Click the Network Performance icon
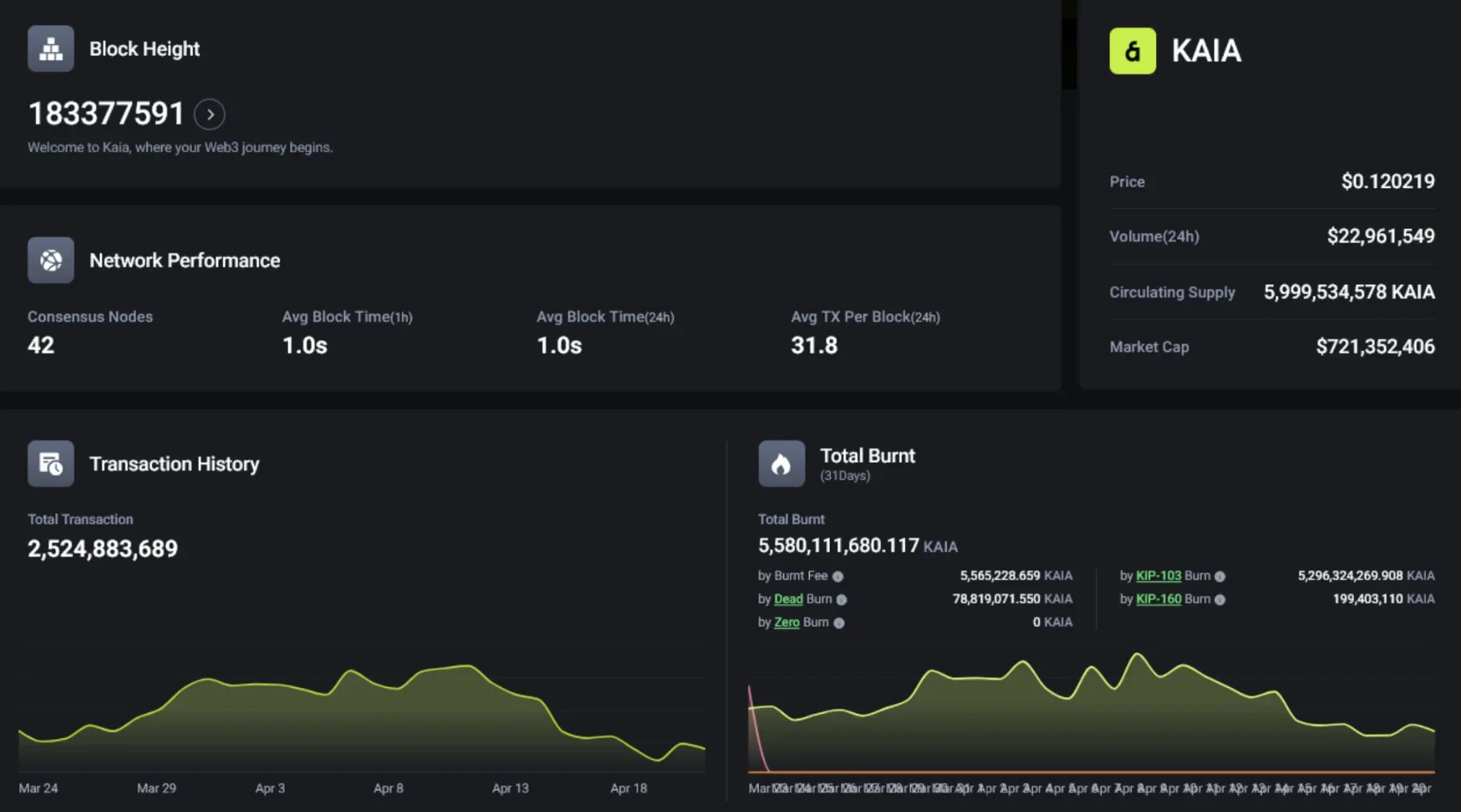Image resolution: width=1461 pixels, height=812 pixels. 50,260
